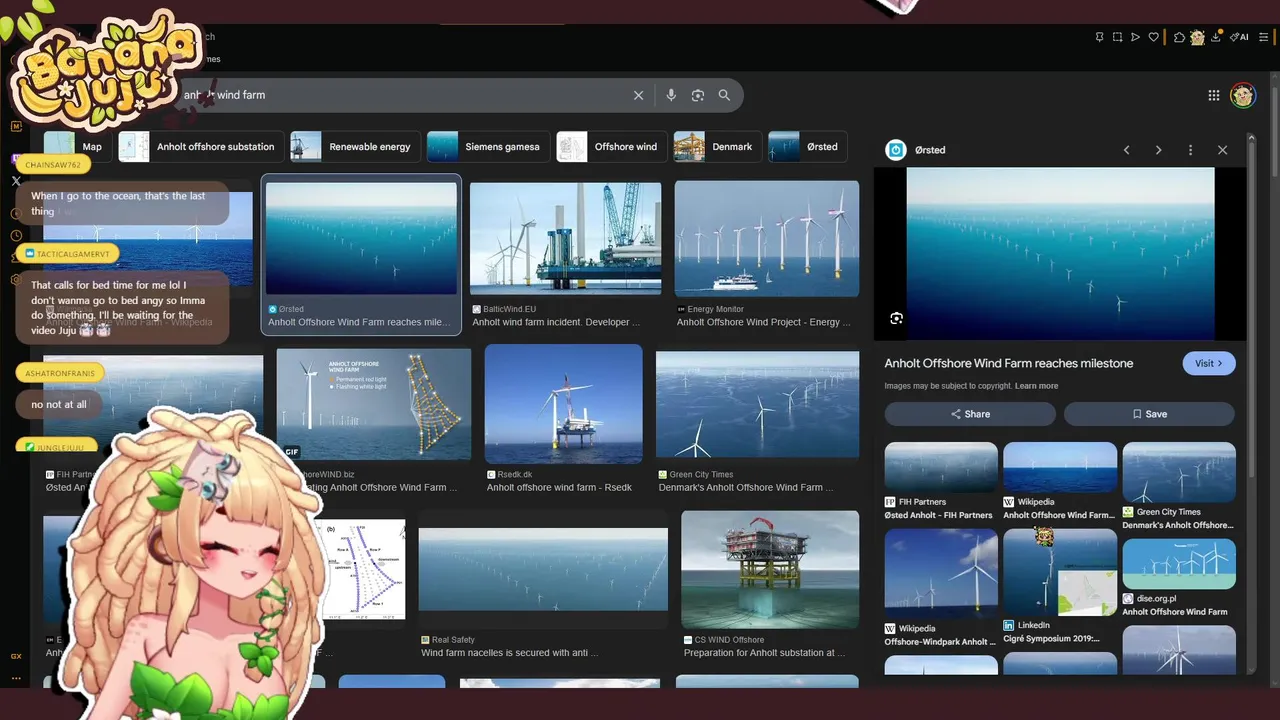This screenshot has height=720, width=1280.
Task: Select the Ørsted filter chip
Action: coord(808,146)
